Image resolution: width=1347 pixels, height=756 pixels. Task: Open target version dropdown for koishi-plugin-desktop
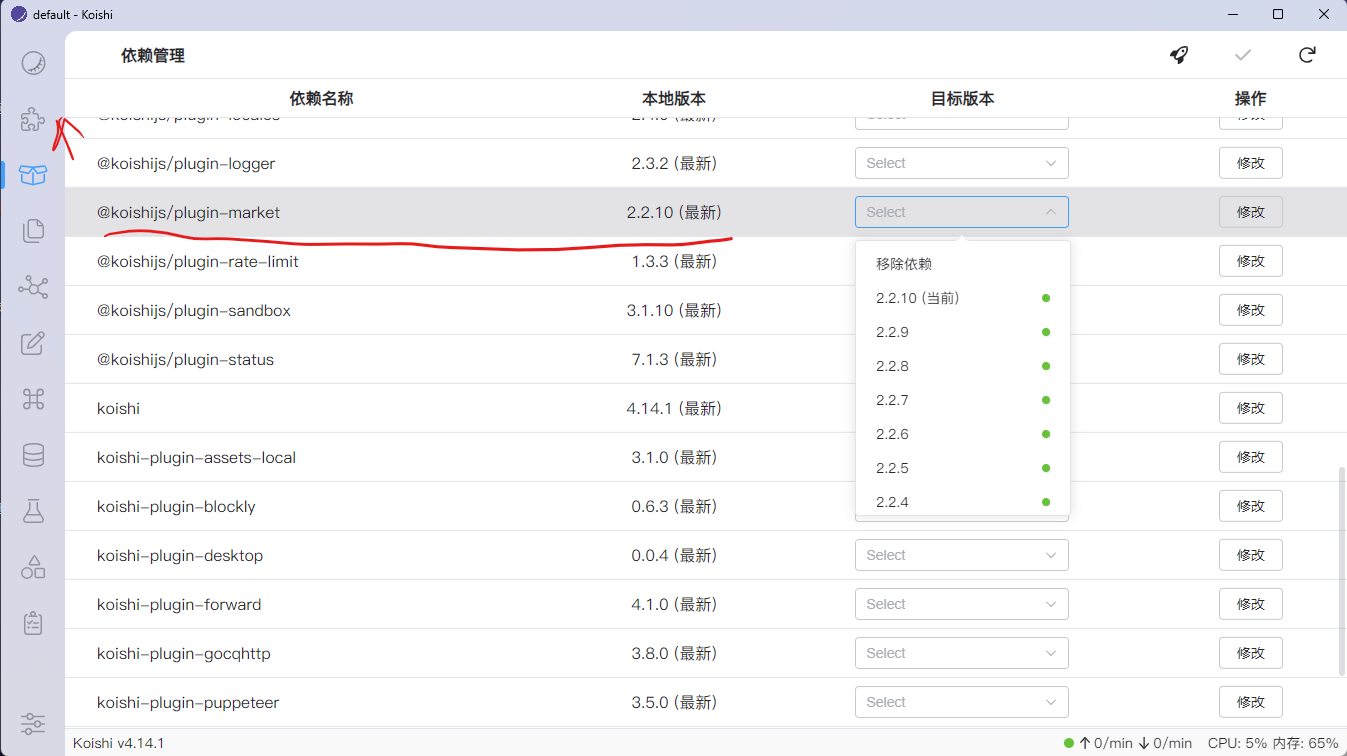coord(961,555)
